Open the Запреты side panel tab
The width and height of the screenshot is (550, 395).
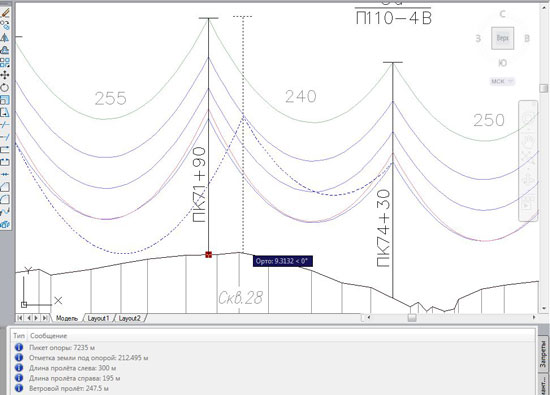(543, 354)
